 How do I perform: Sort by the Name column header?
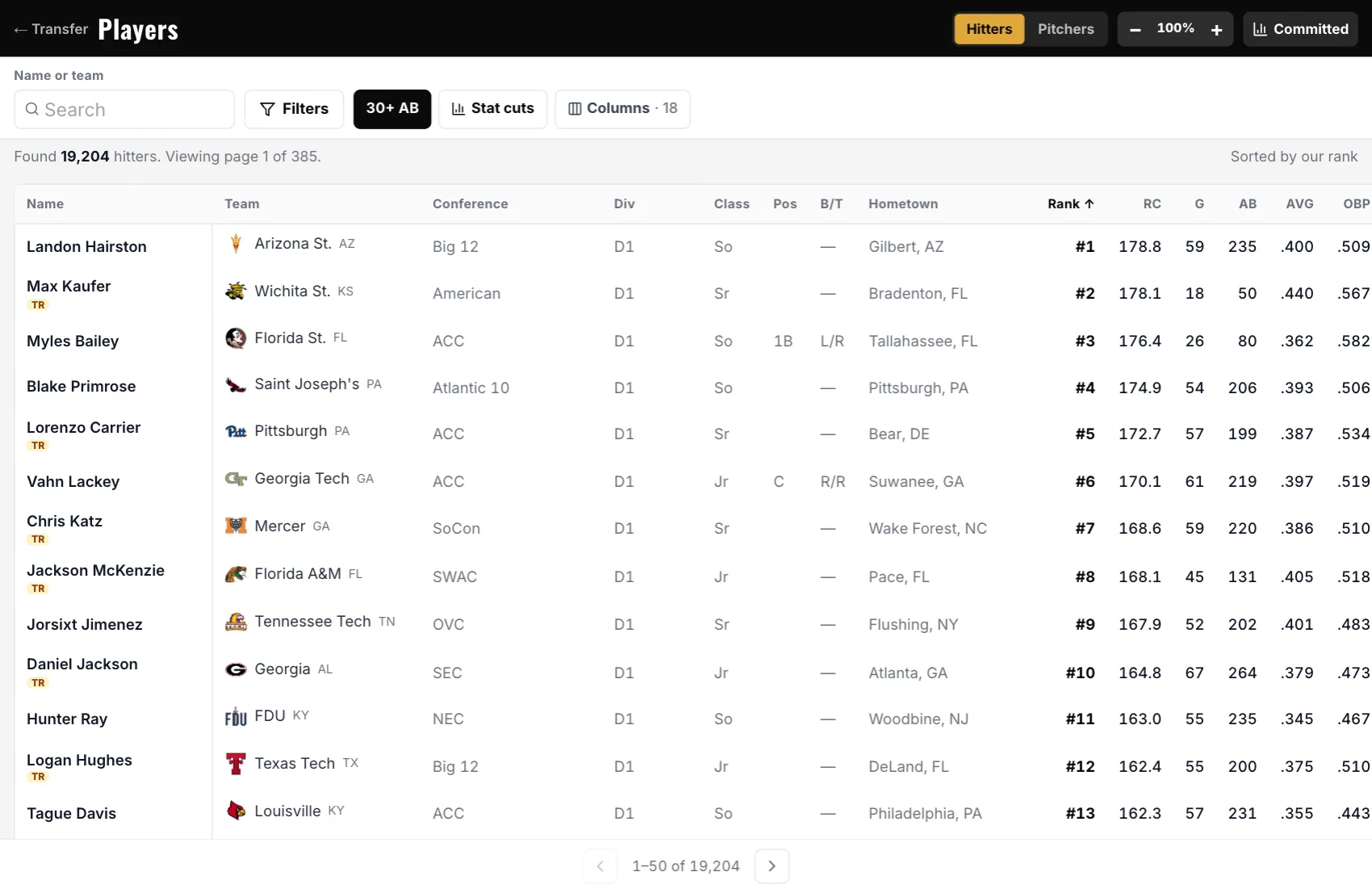45,204
